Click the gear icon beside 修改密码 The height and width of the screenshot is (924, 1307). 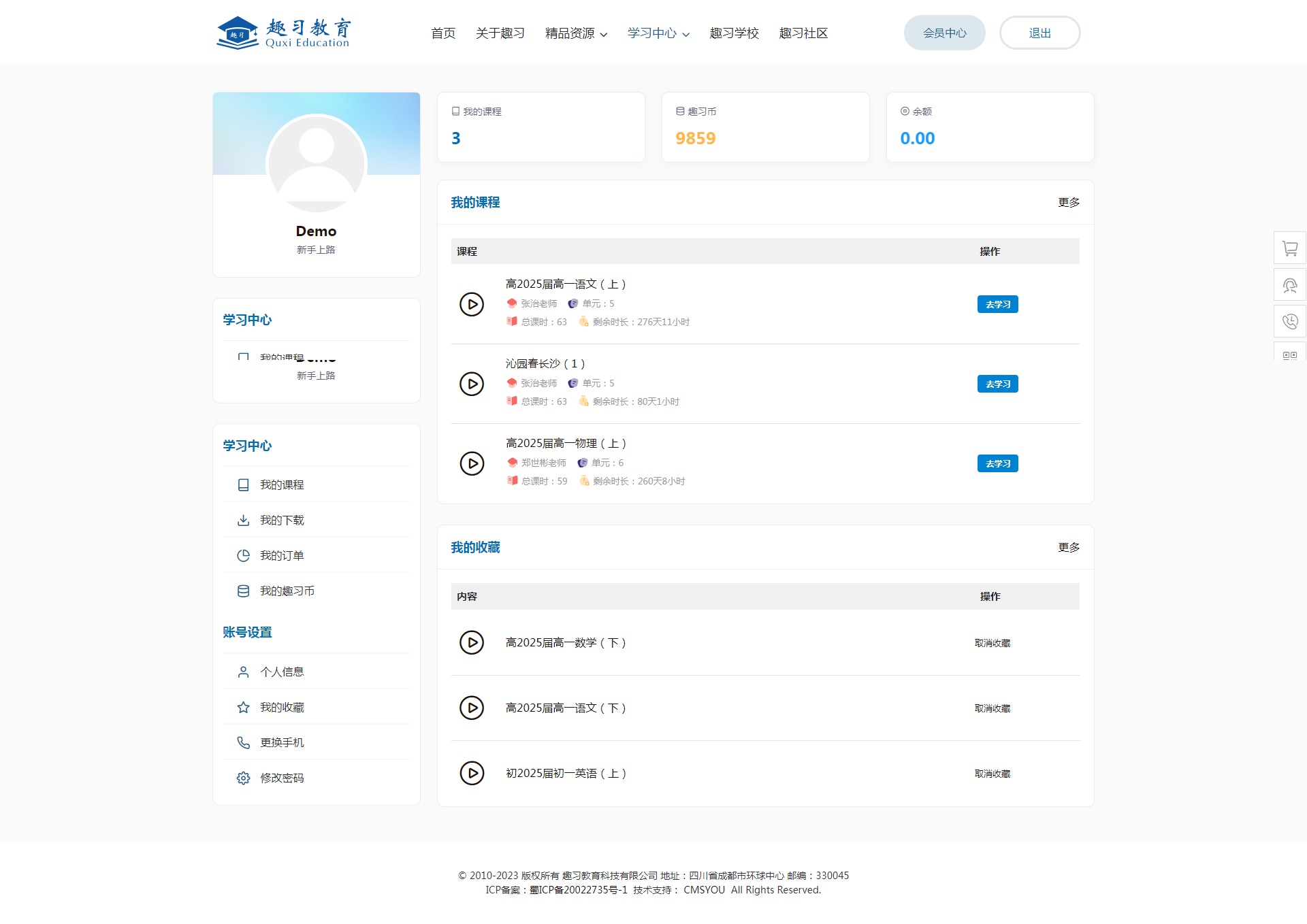(x=243, y=778)
